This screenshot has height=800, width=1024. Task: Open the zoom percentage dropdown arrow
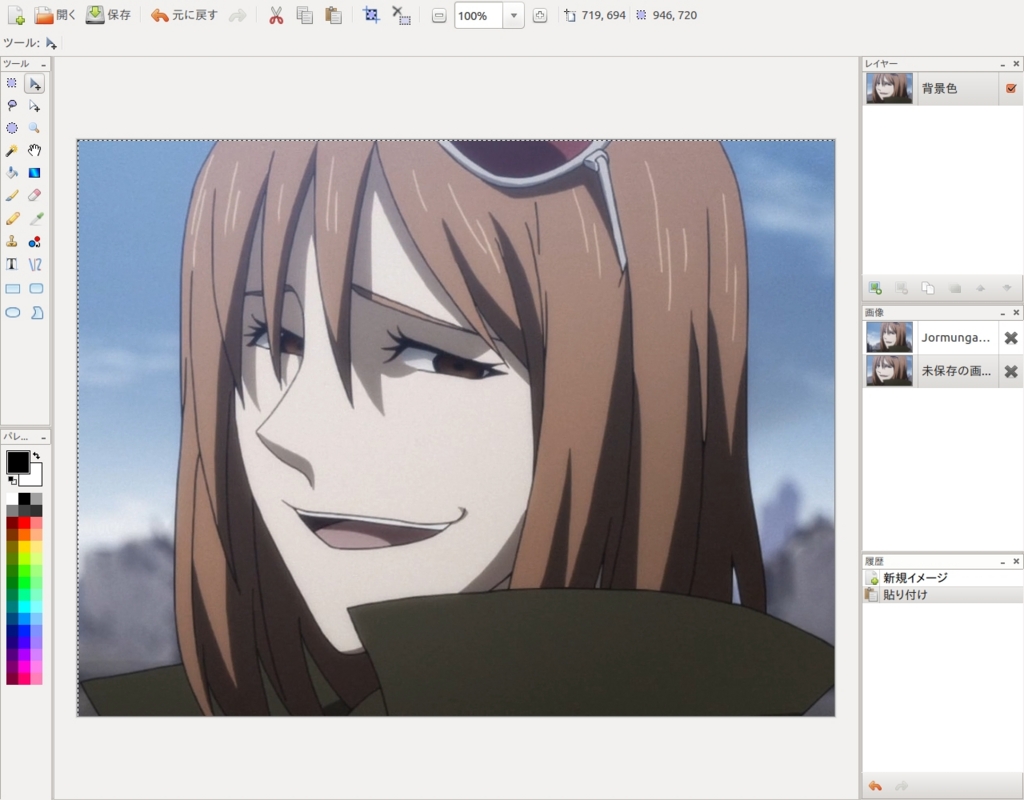pos(514,16)
